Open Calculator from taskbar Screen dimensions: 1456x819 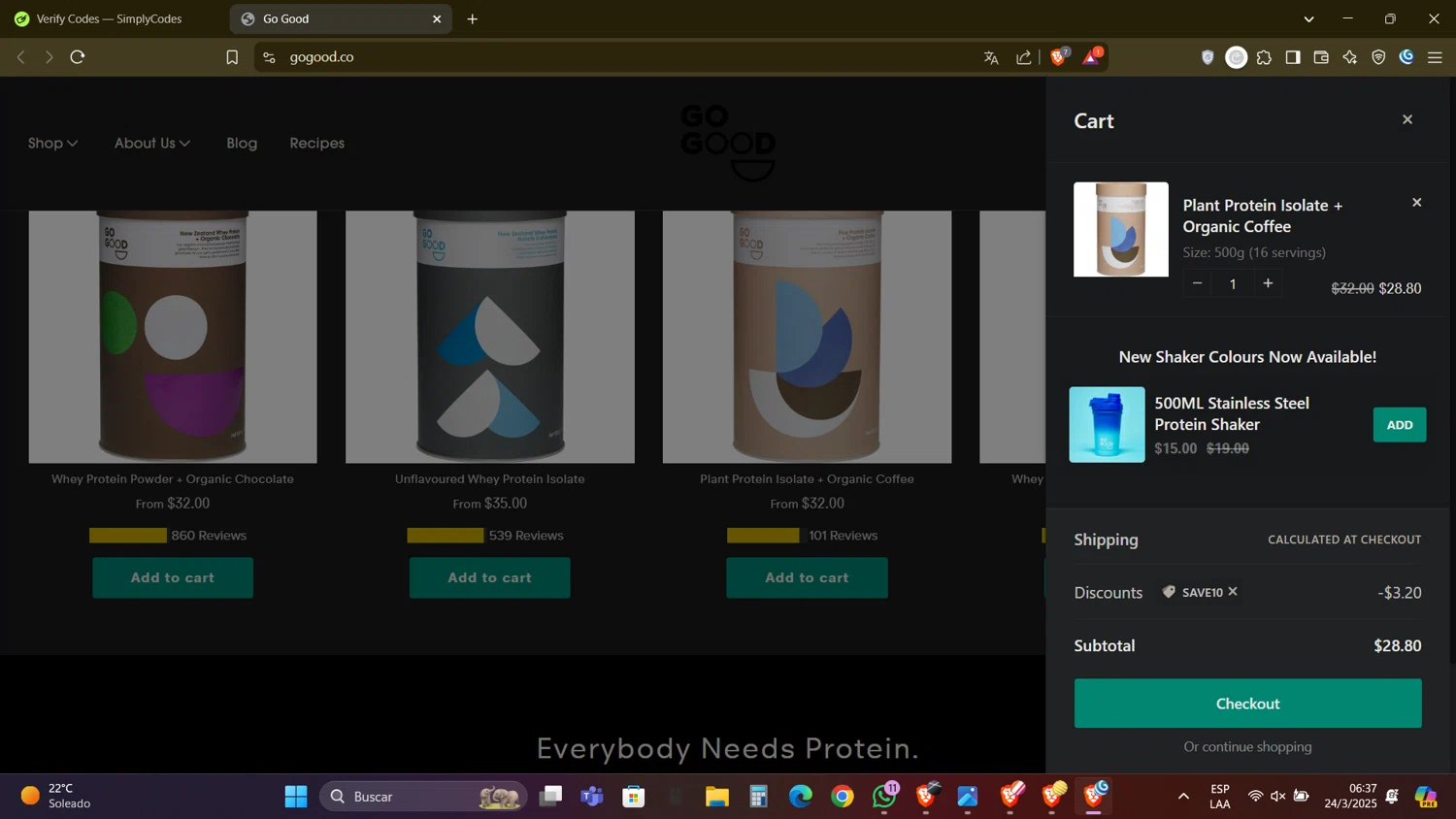point(759,797)
